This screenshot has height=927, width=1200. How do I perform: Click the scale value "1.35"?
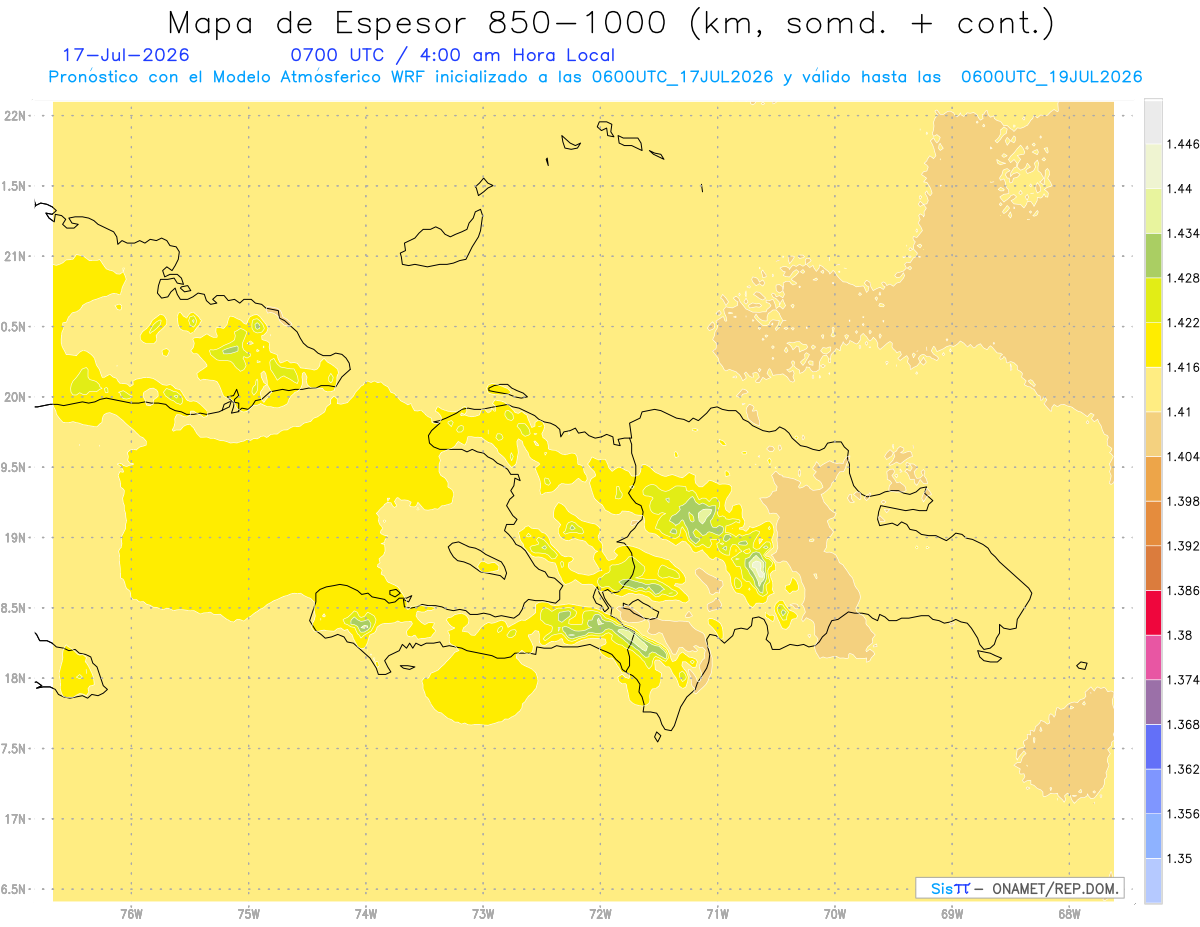[x=1179, y=859]
